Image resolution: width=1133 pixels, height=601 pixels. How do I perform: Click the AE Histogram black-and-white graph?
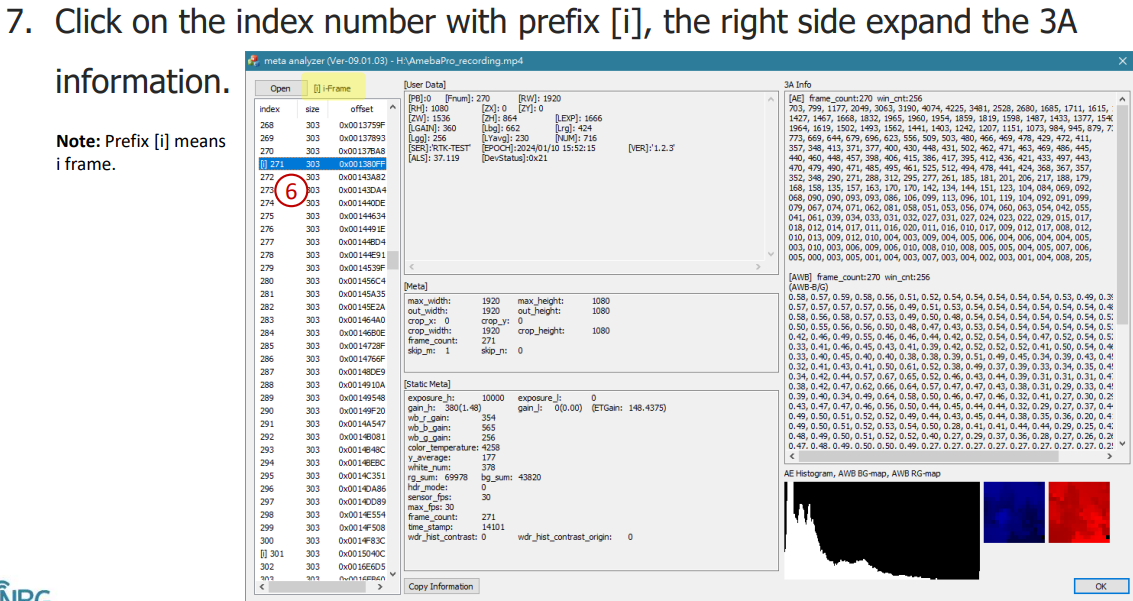880,529
